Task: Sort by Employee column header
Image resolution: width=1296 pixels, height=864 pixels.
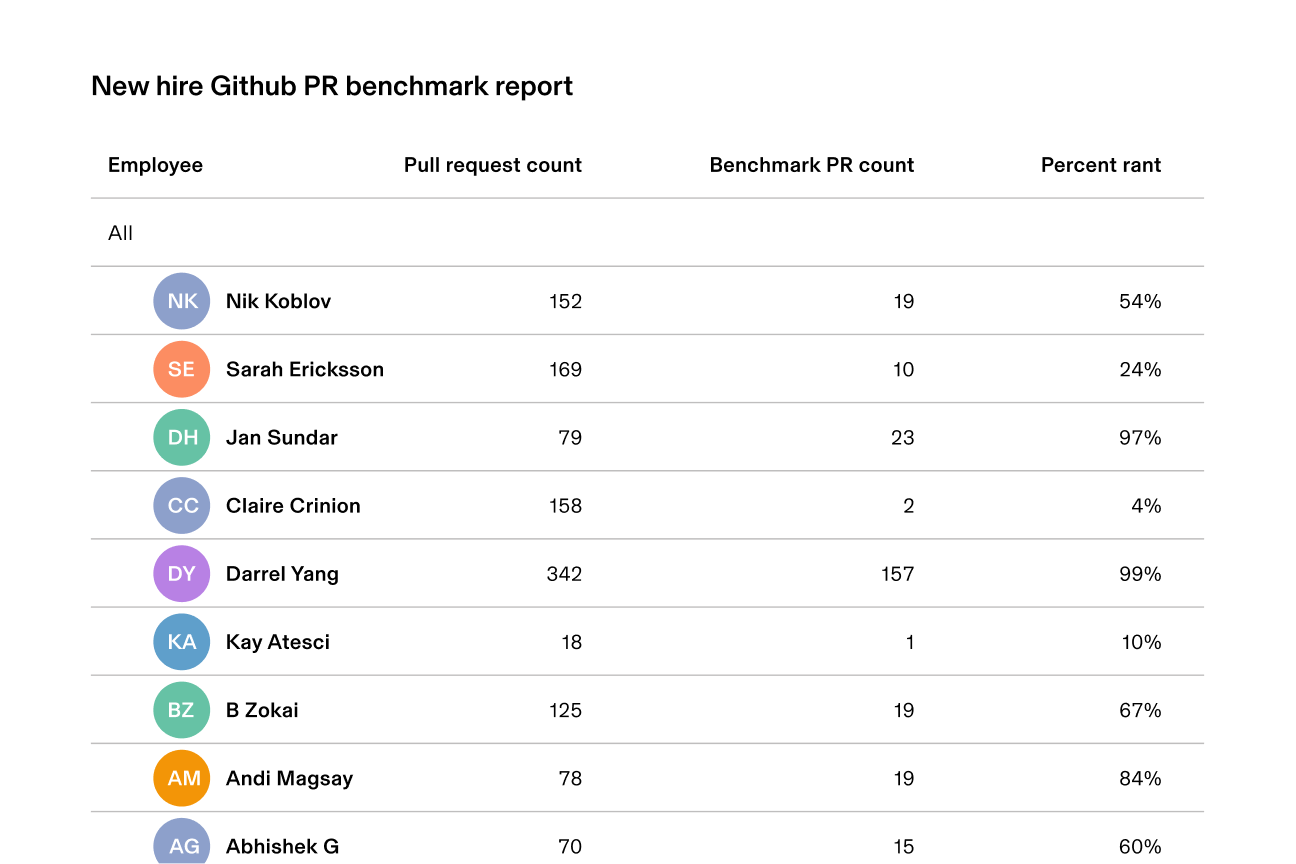Action: tap(155, 165)
